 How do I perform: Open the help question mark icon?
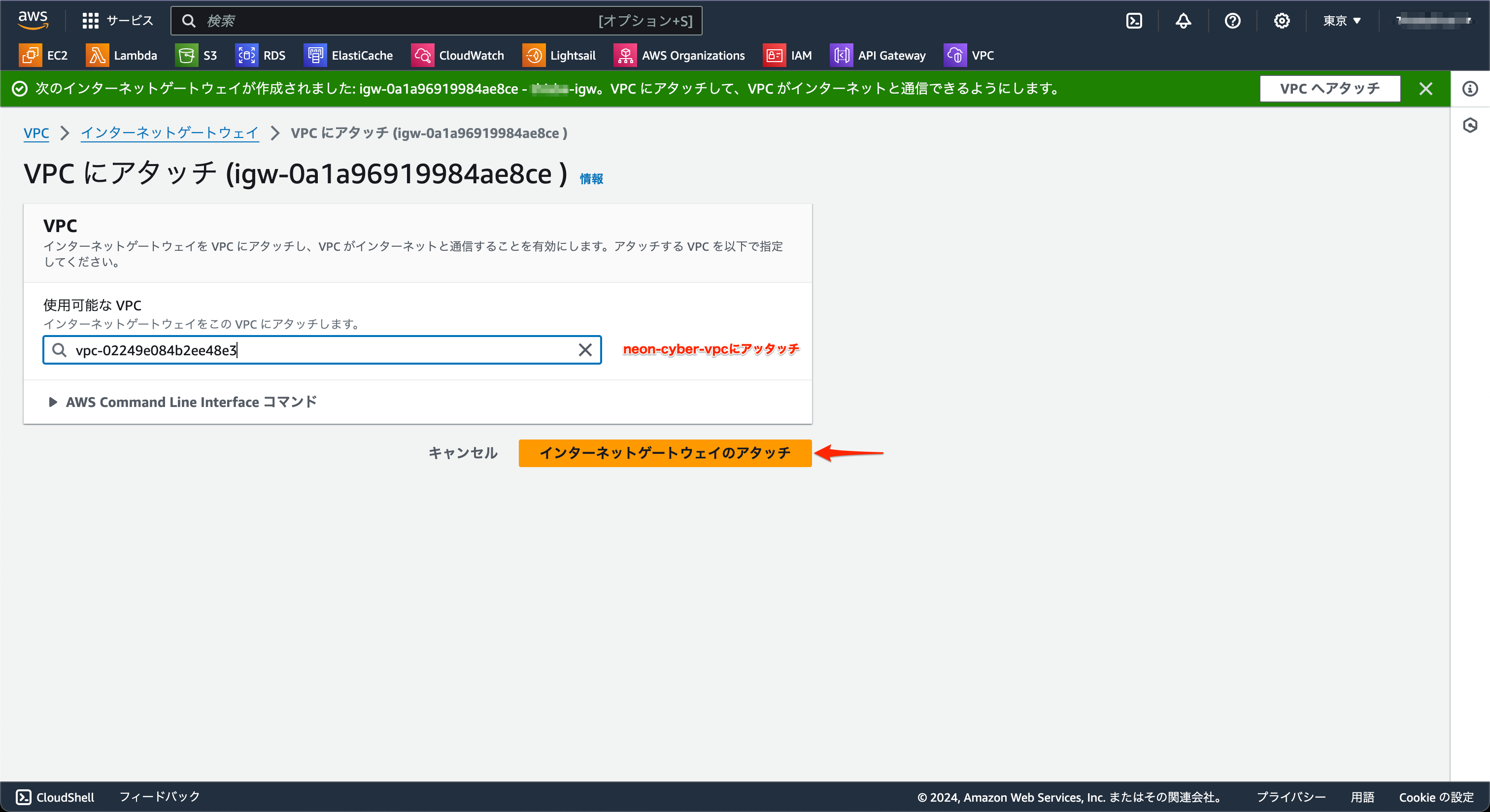1232,21
